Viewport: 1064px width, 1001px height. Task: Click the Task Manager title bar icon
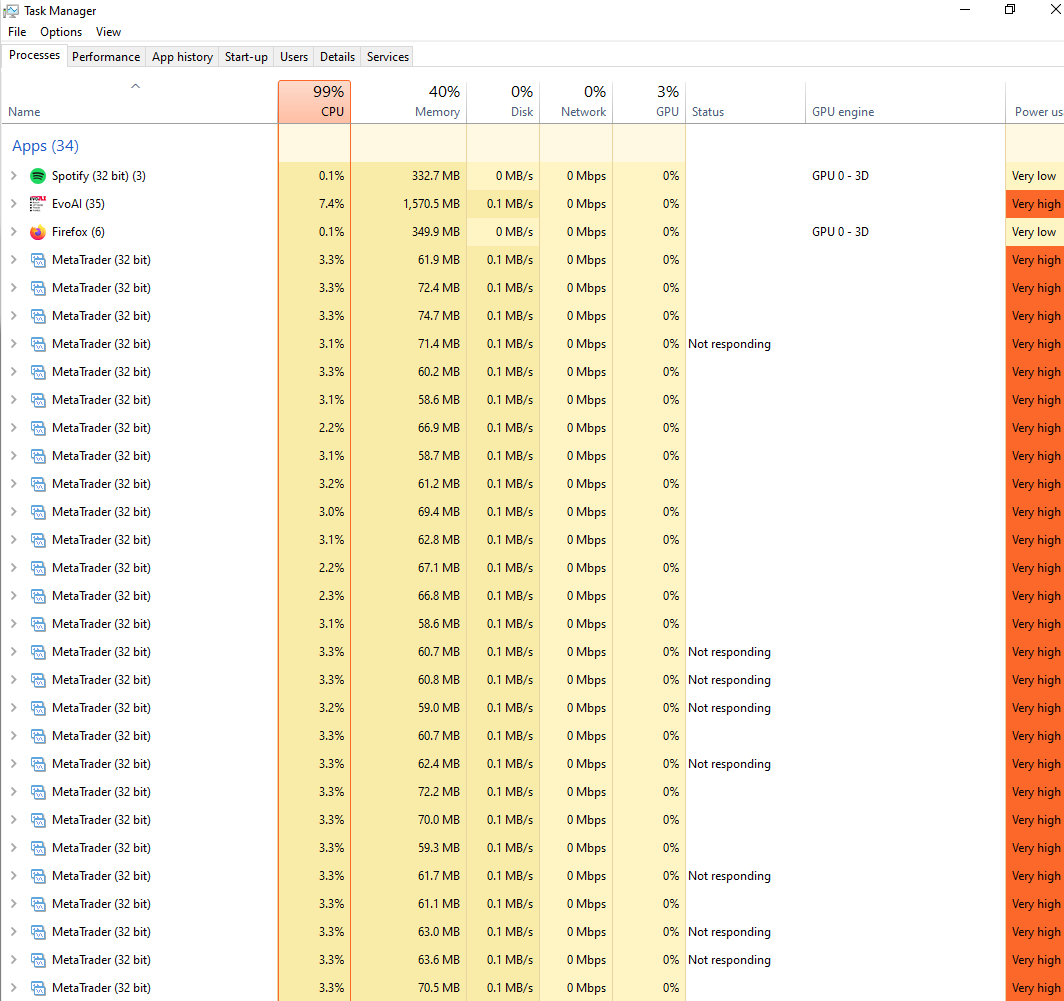point(11,10)
